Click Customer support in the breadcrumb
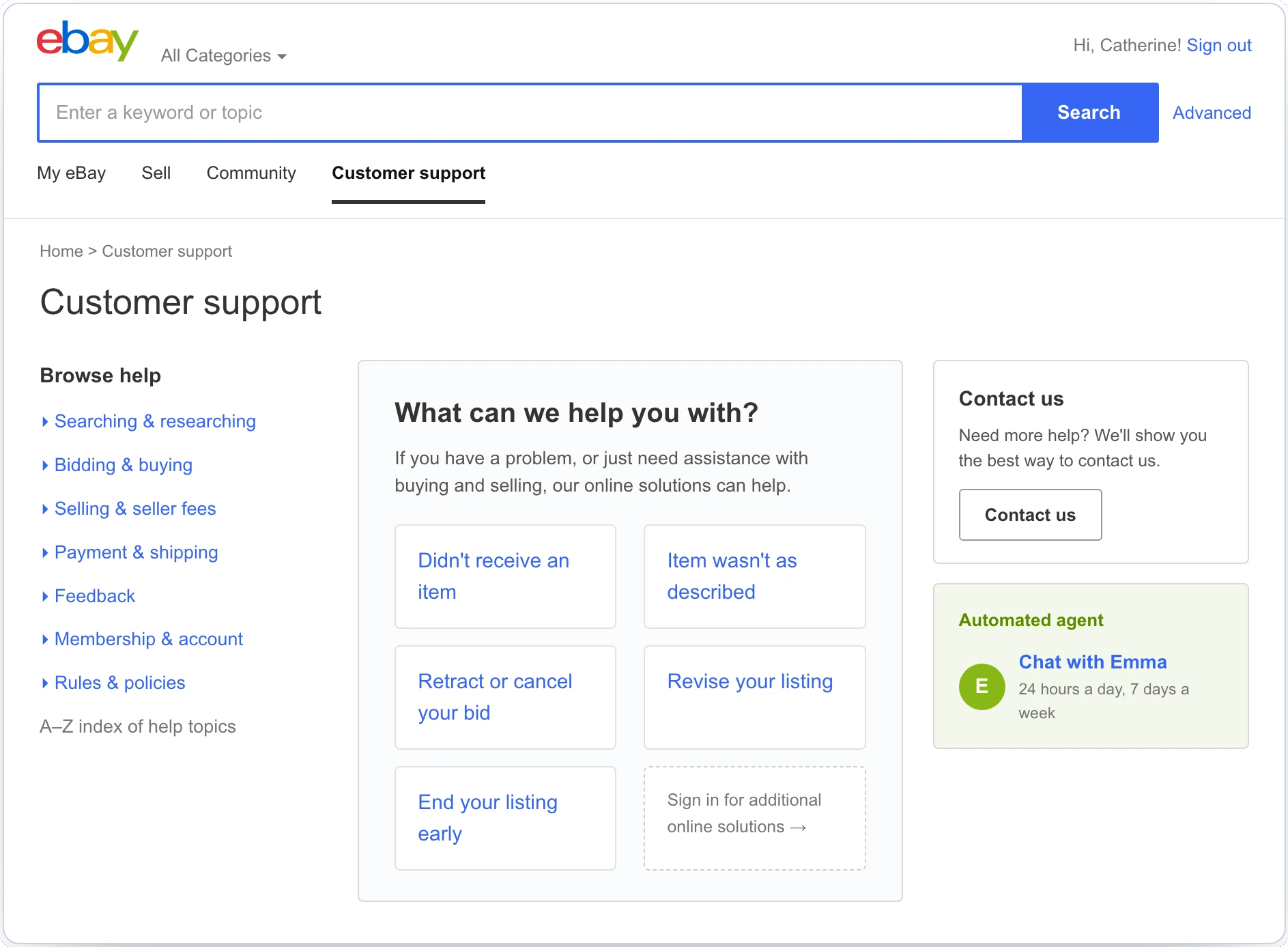This screenshot has height=947, width=1288. [167, 251]
